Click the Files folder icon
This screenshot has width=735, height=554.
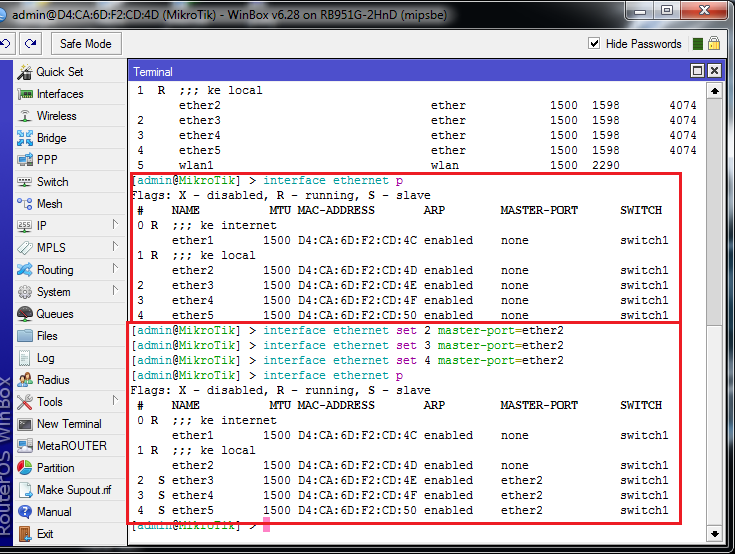coord(25,336)
